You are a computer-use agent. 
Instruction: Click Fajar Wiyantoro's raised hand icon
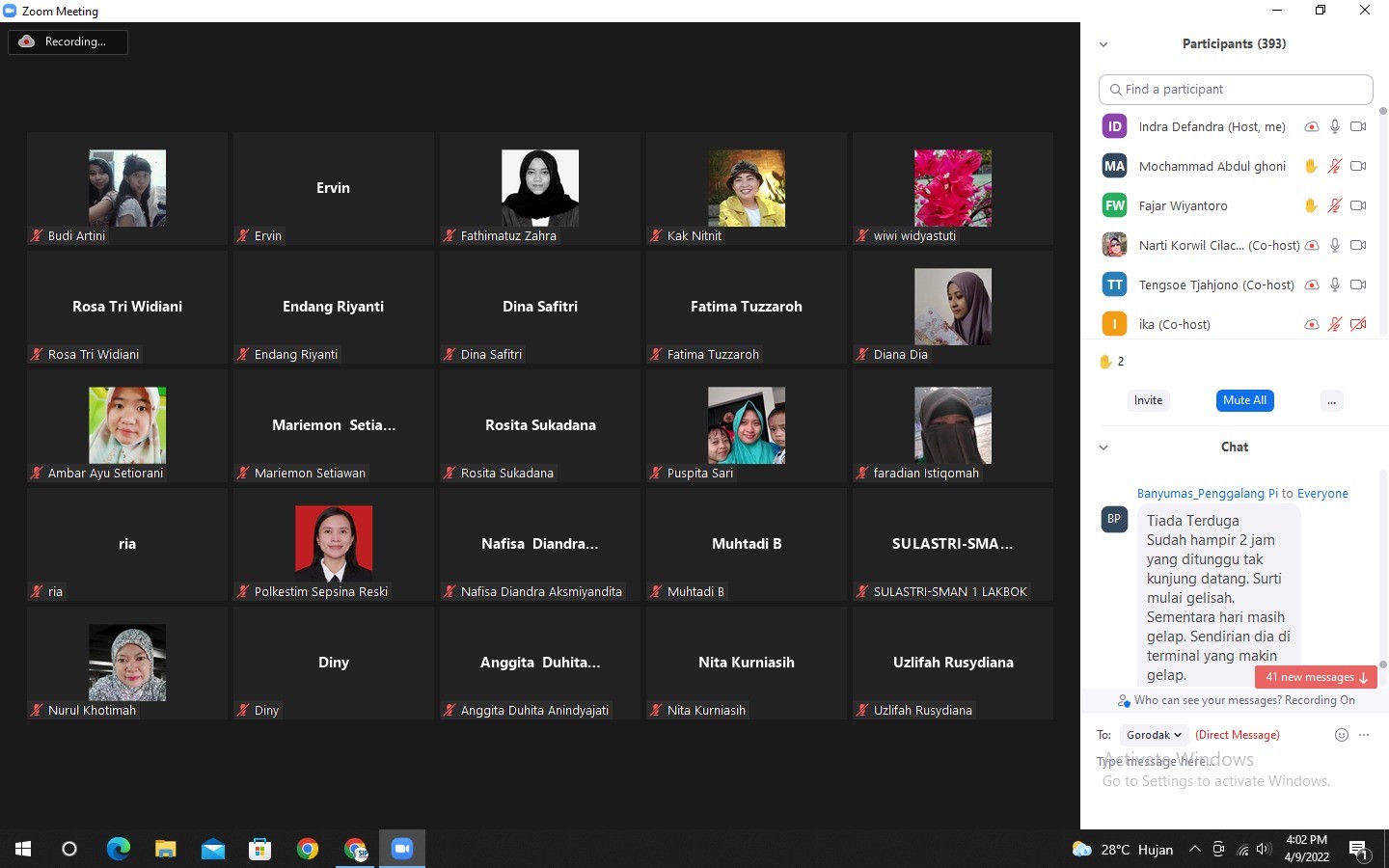pos(1311,205)
